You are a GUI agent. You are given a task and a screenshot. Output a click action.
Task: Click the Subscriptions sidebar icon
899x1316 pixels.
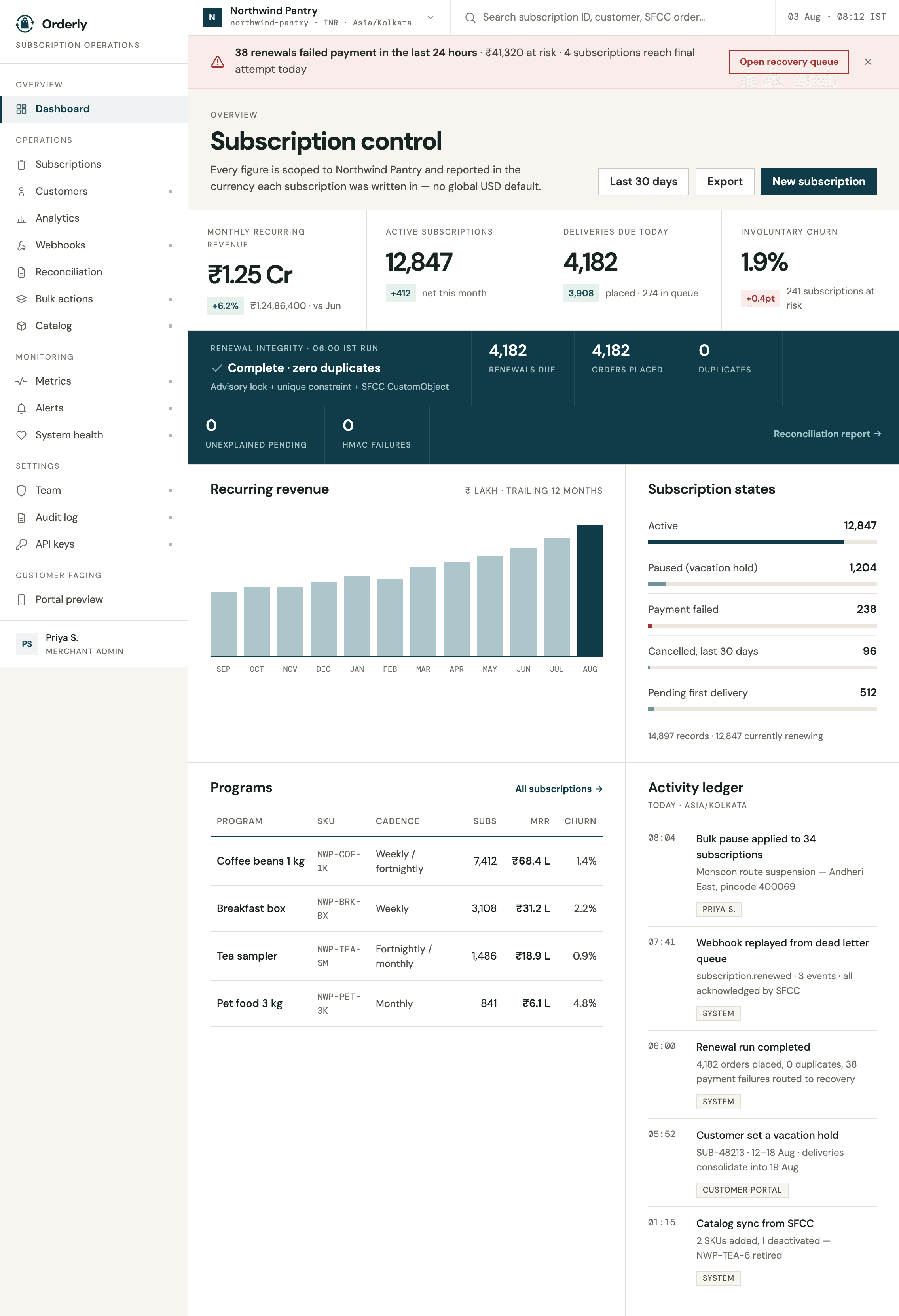[21, 165]
